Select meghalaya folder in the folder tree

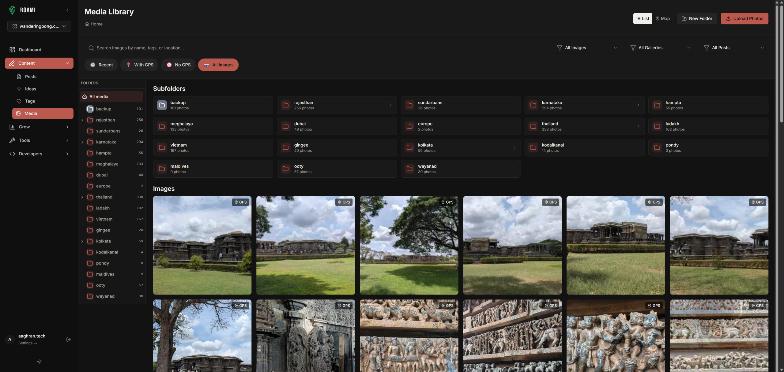[x=112, y=164]
